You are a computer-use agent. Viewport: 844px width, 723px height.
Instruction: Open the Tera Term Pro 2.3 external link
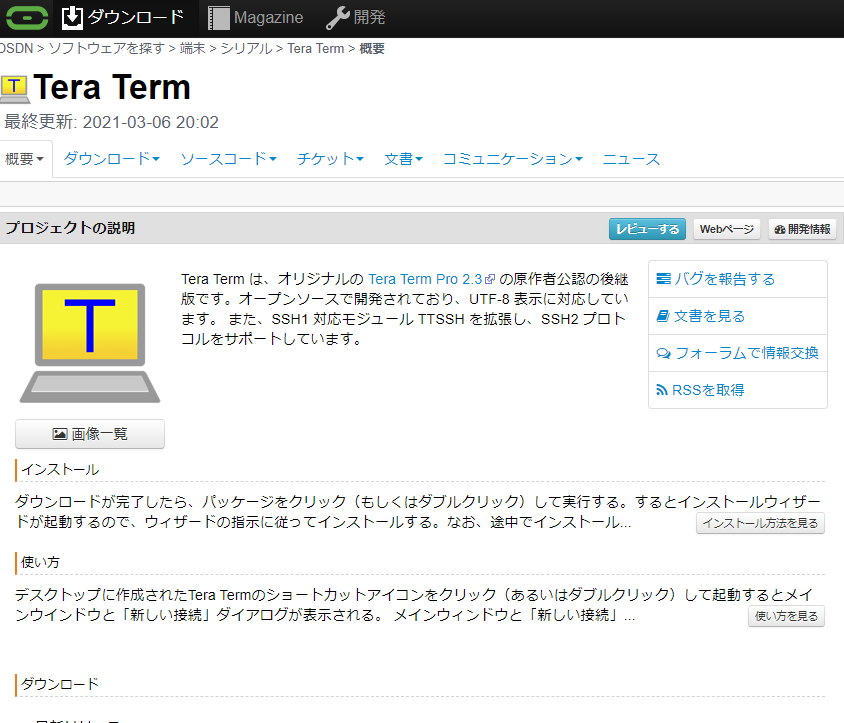pyautogui.click(x=431, y=279)
